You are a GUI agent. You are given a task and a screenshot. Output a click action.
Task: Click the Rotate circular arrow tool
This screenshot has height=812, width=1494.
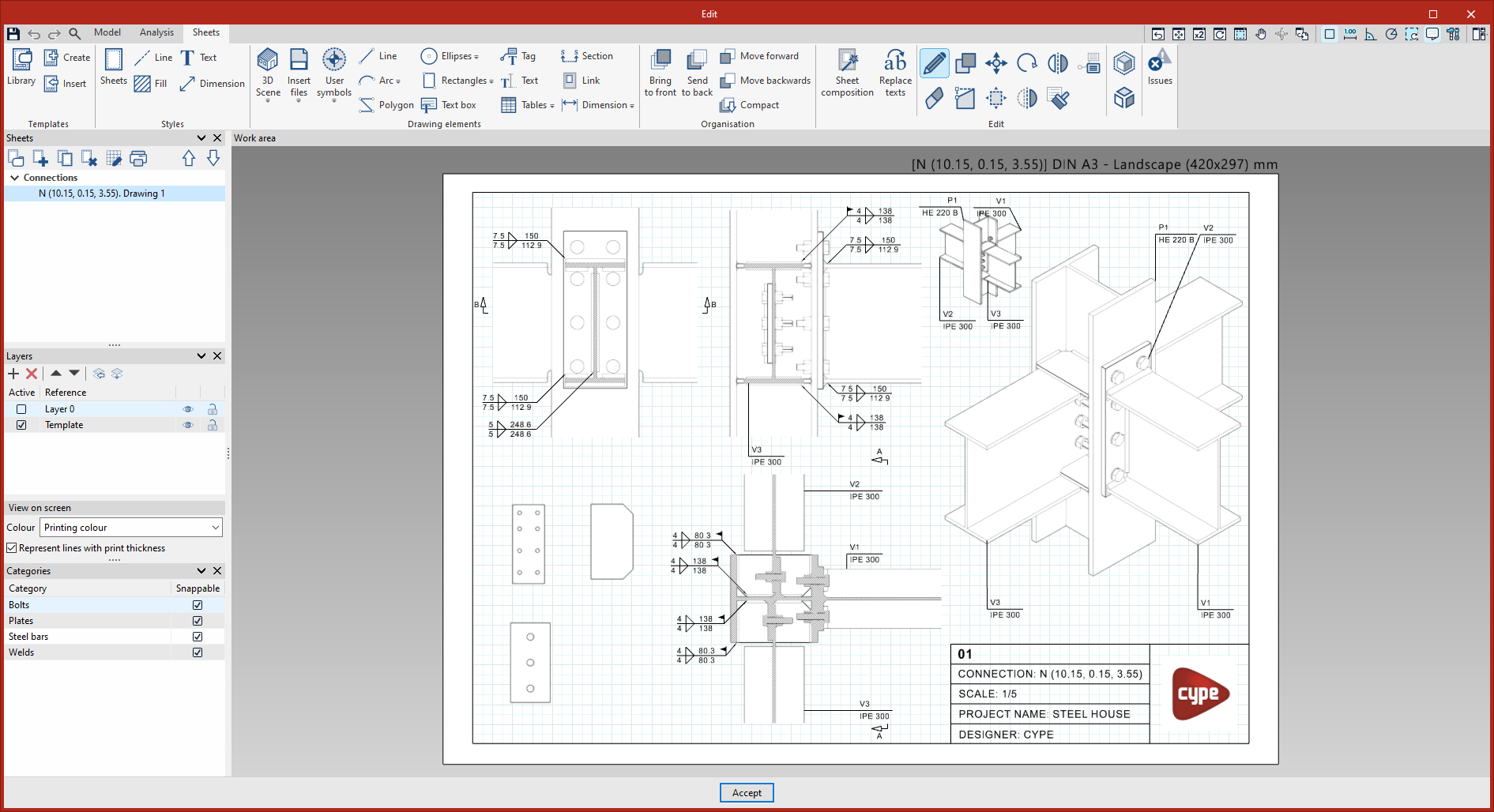point(1027,63)
